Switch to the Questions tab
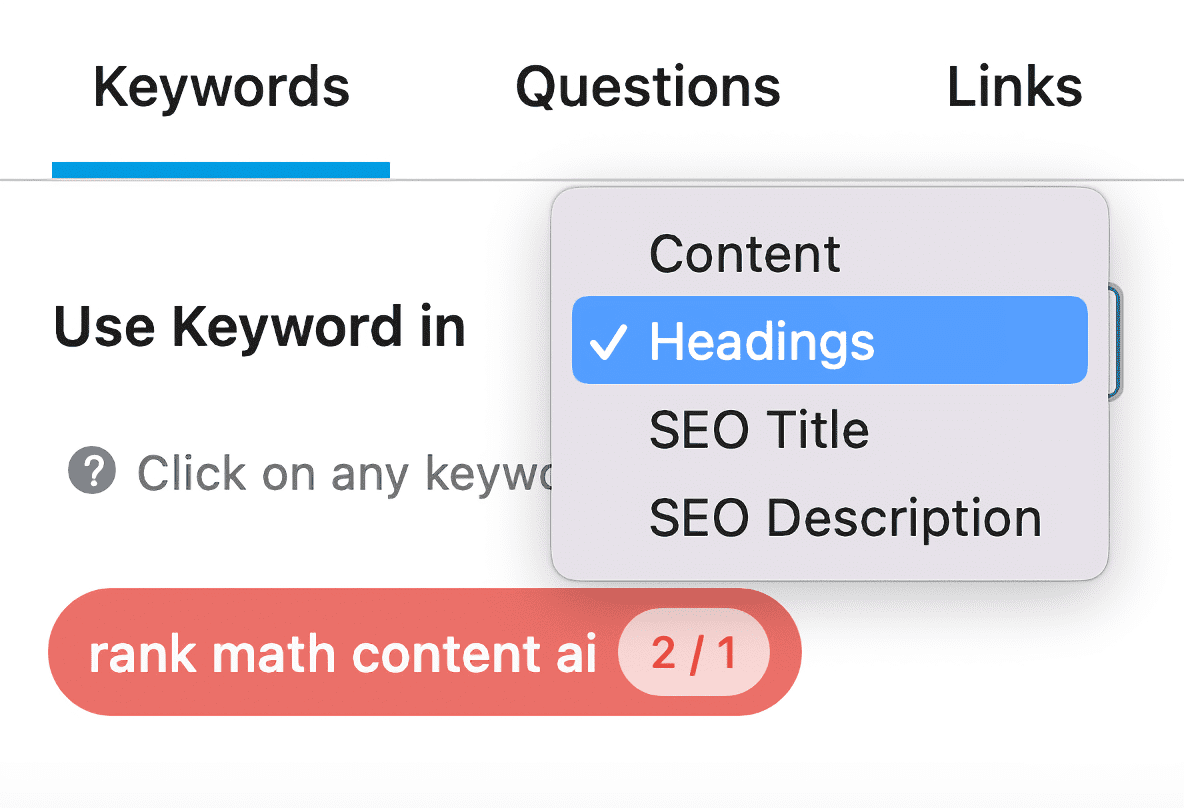The image size is (1184, 808). (x=646, y=88)
